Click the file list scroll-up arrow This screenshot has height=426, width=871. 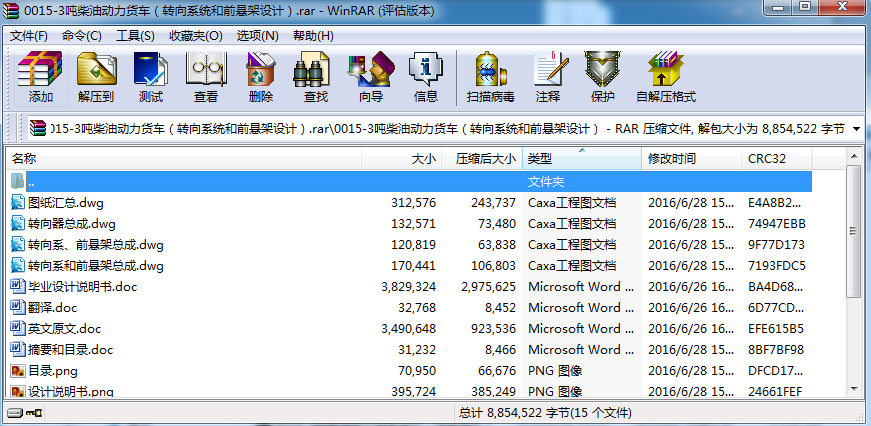coord(854,157)
